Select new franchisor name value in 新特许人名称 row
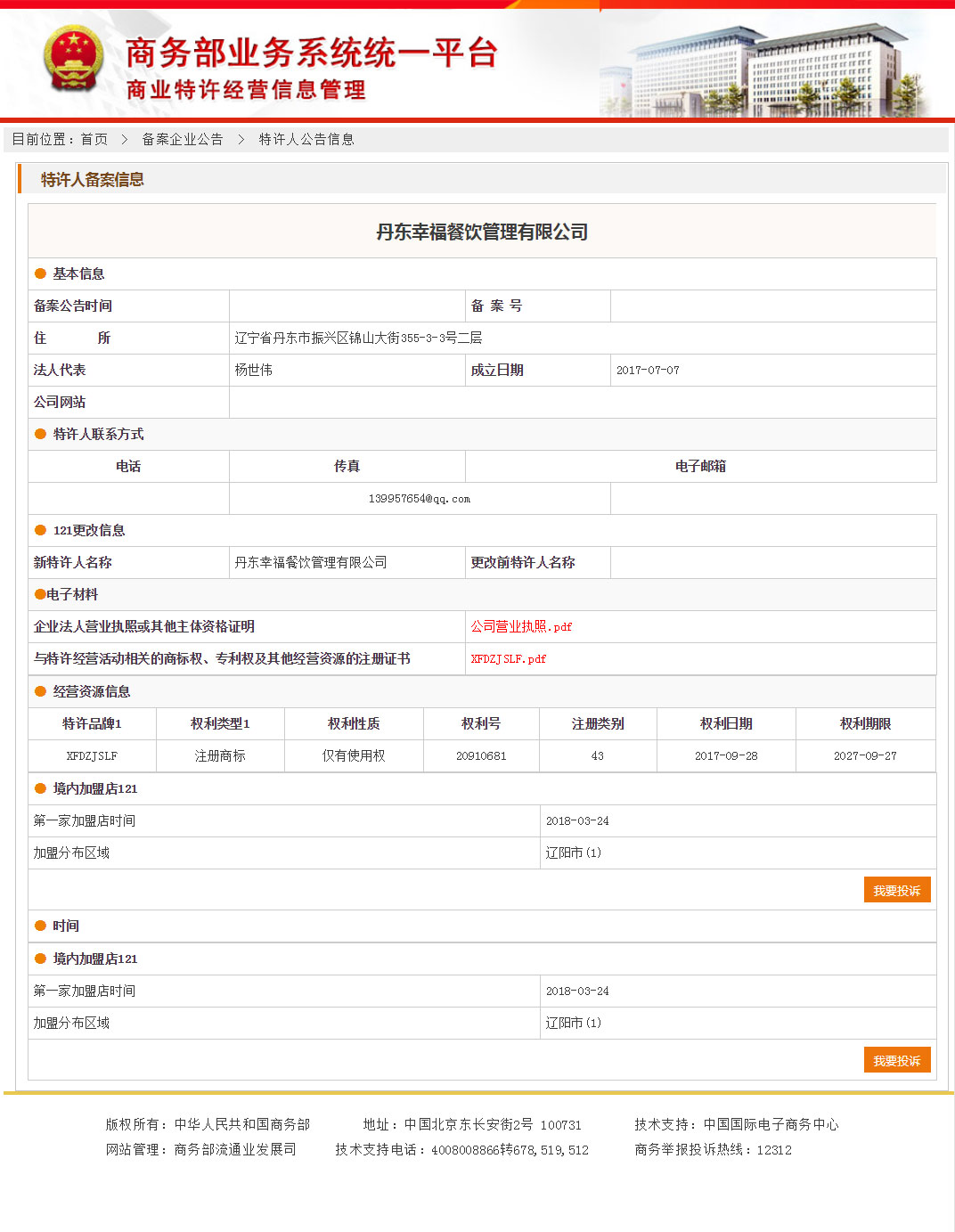The image size is (955, 1232). tap(311, 562)
